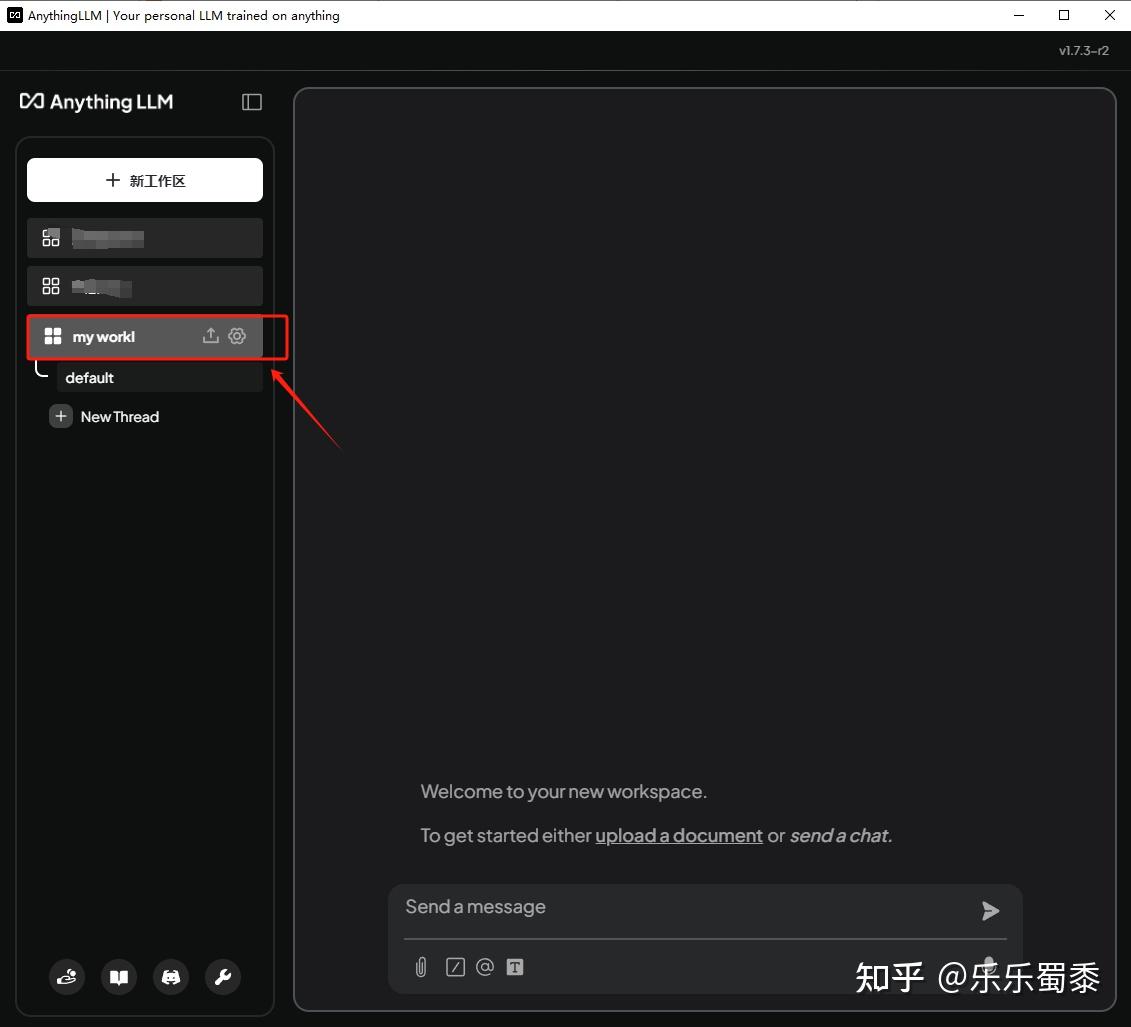Click the New Thread plus button
The height and width of the screenshot is (1027, 1131).
point(61,416)
